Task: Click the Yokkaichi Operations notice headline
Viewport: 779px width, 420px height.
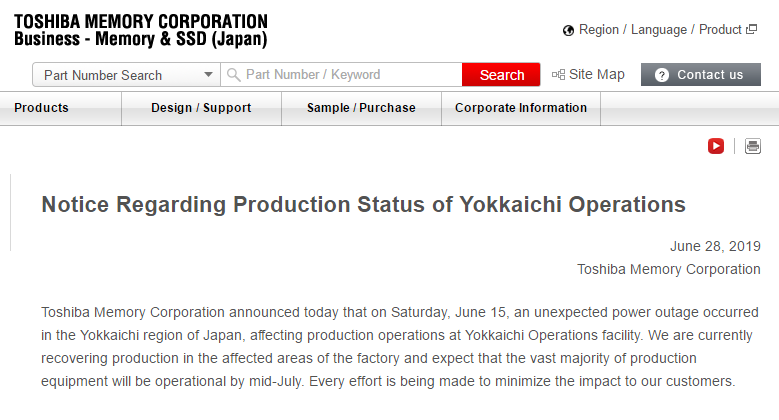Action: pos(363,204)
